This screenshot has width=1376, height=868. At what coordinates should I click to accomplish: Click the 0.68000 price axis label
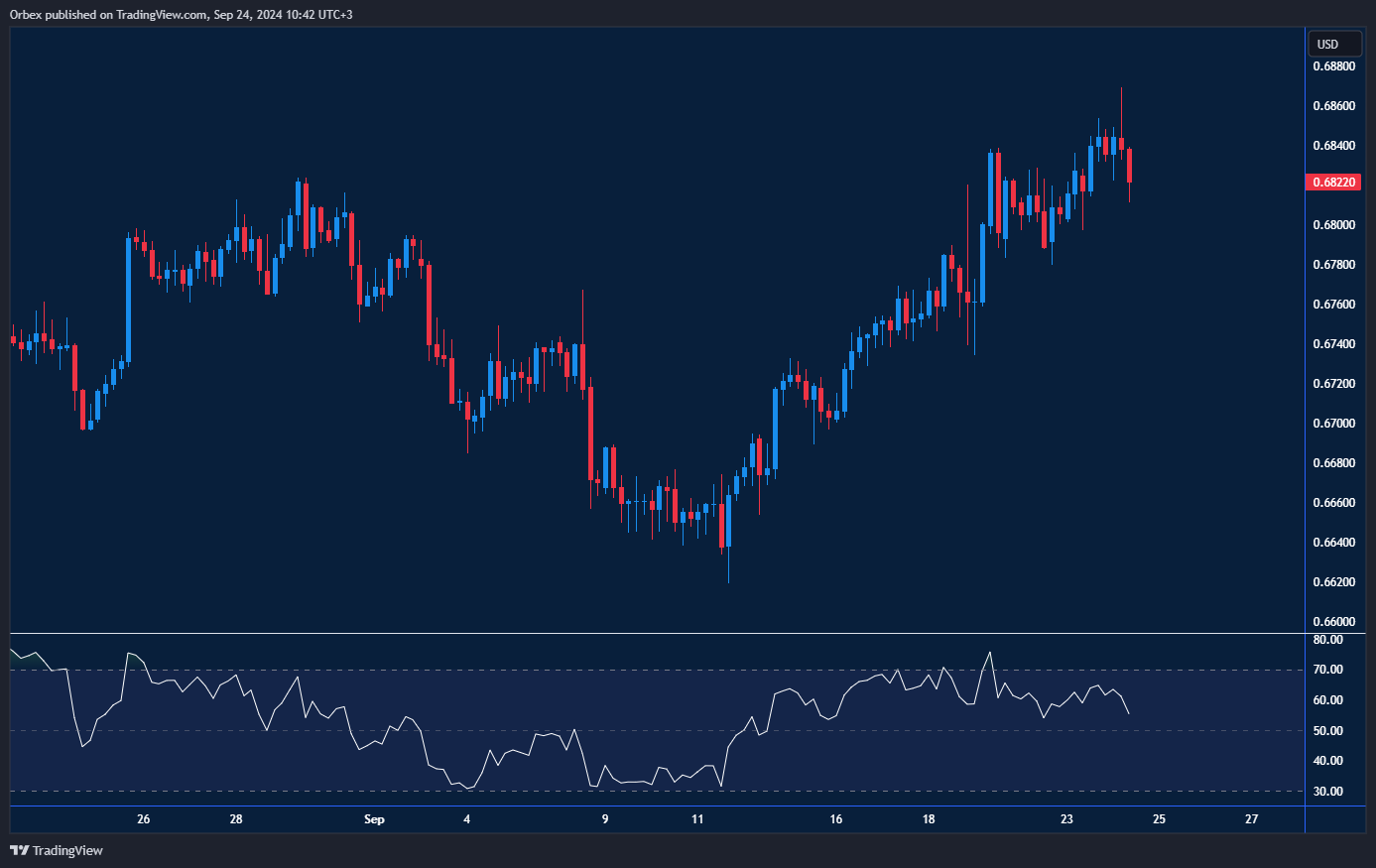1334,225
